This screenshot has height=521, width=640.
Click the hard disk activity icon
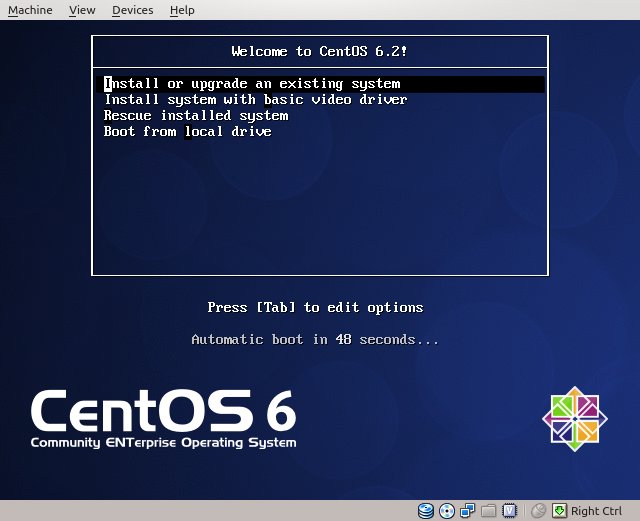(x=426, y=511)
